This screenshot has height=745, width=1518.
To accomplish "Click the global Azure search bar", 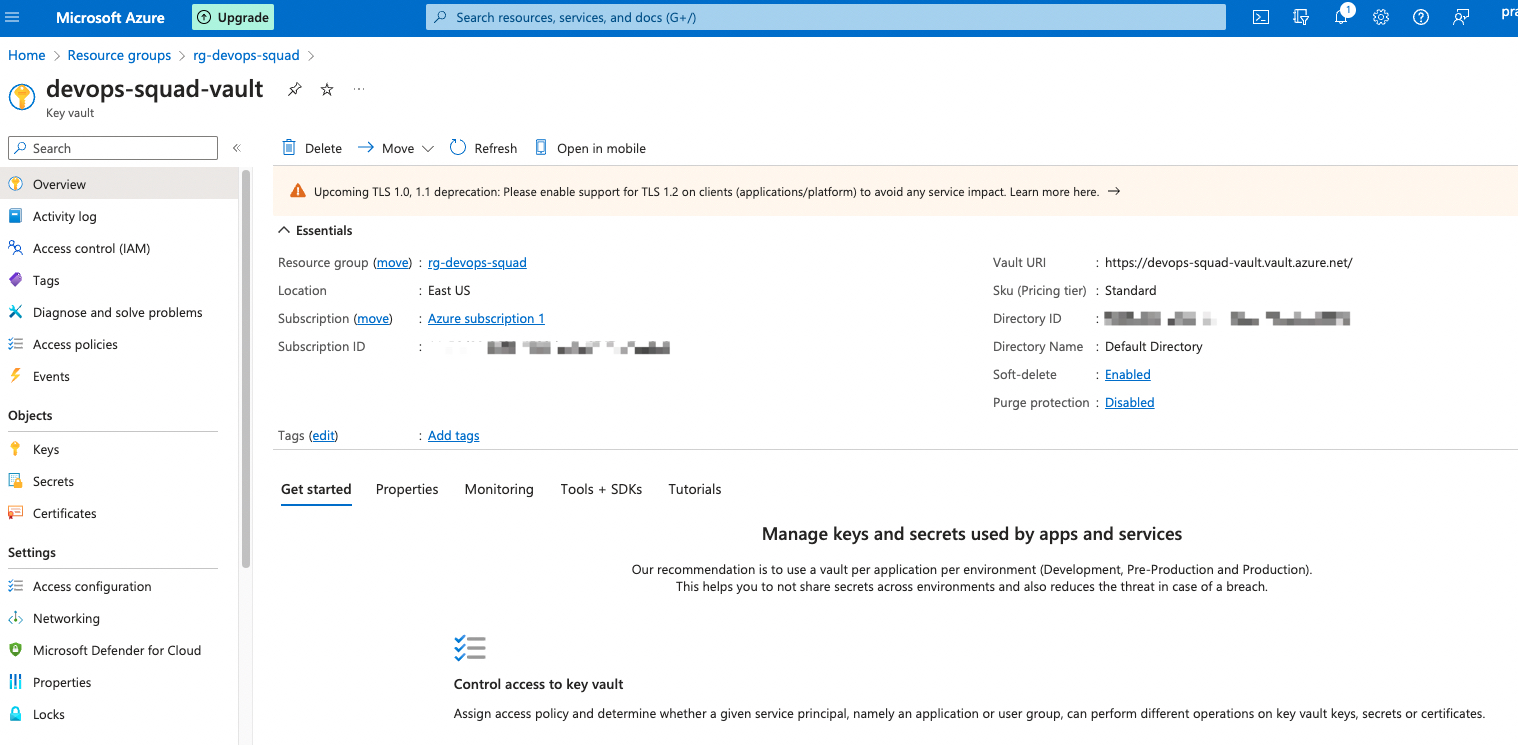I will click(824, 16).
